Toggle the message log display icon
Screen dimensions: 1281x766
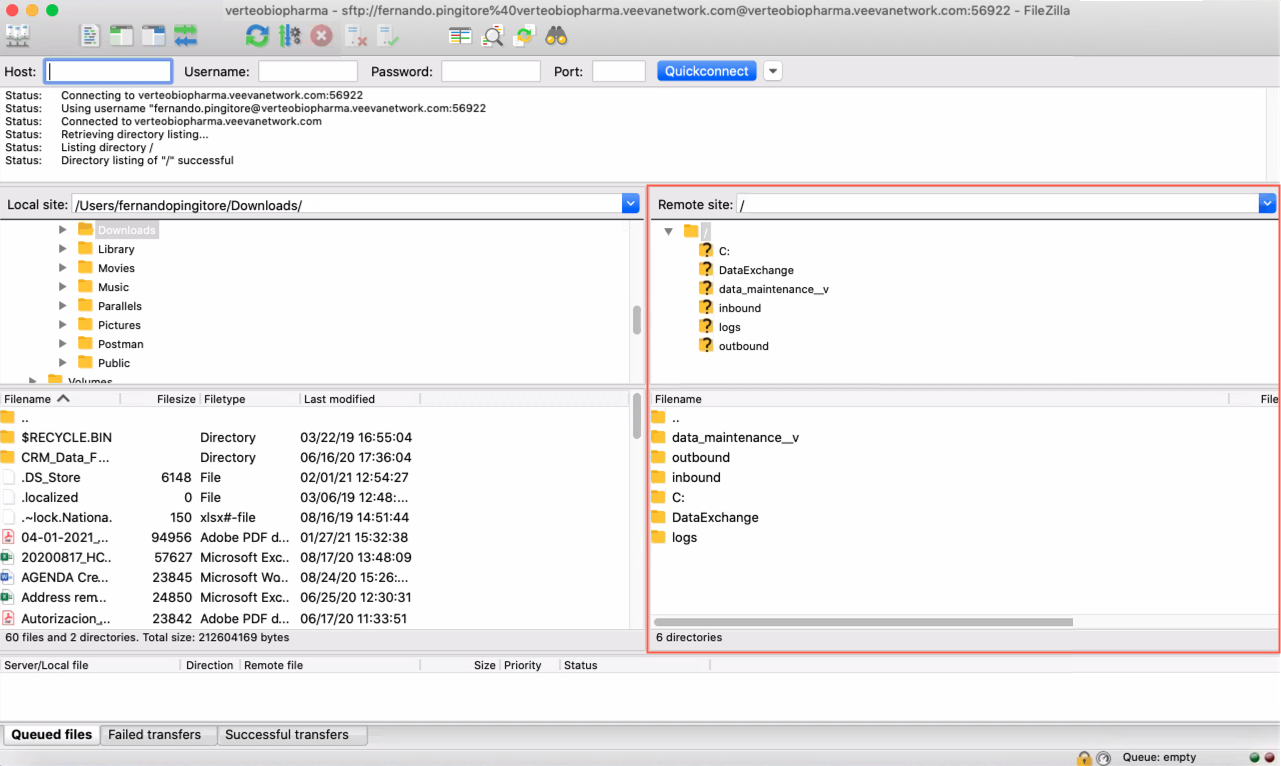[x=91, y=36]
